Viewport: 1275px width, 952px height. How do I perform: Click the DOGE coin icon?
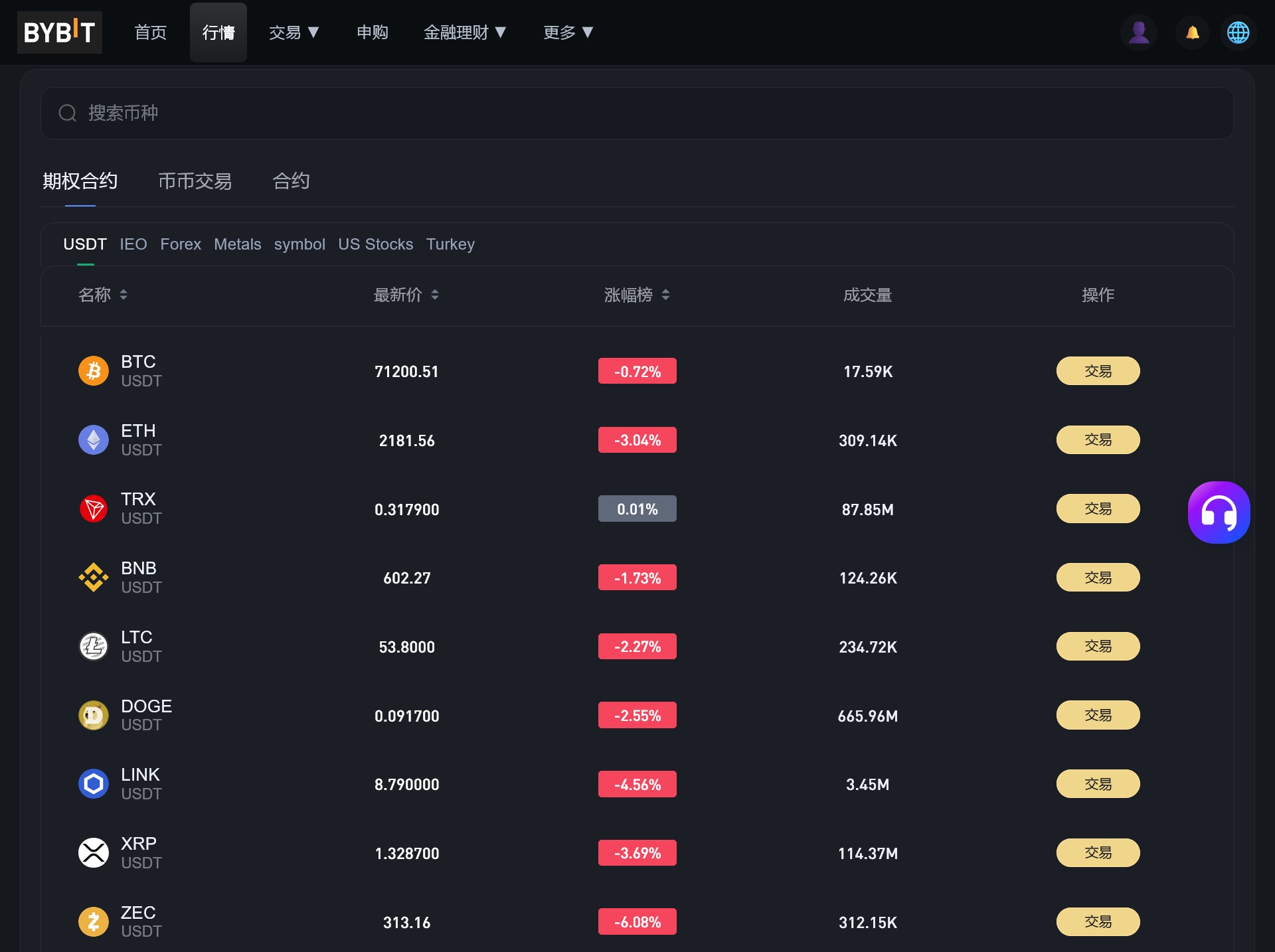[94, 716]
